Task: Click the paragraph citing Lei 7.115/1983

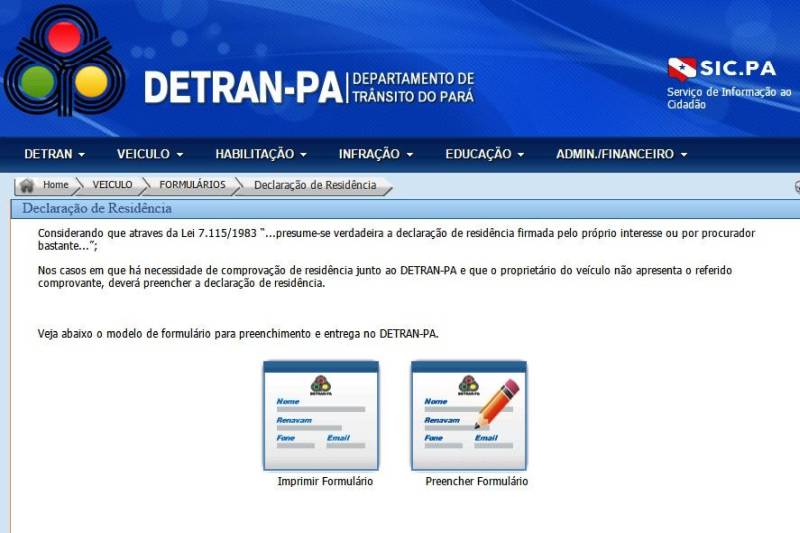Action: coord(396,239)
